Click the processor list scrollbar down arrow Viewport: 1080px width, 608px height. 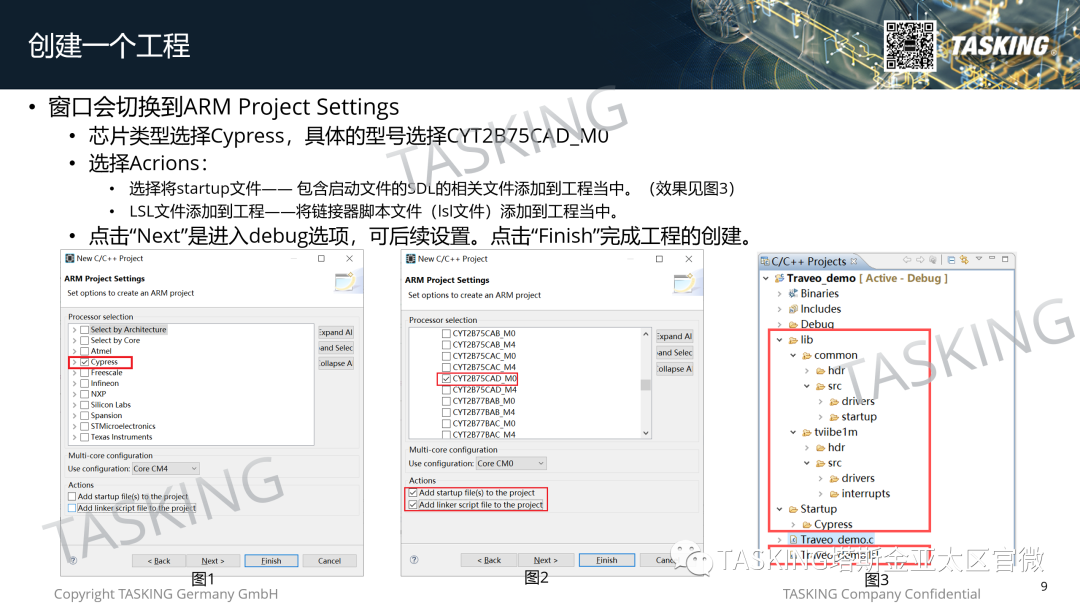tap(645, 433)
